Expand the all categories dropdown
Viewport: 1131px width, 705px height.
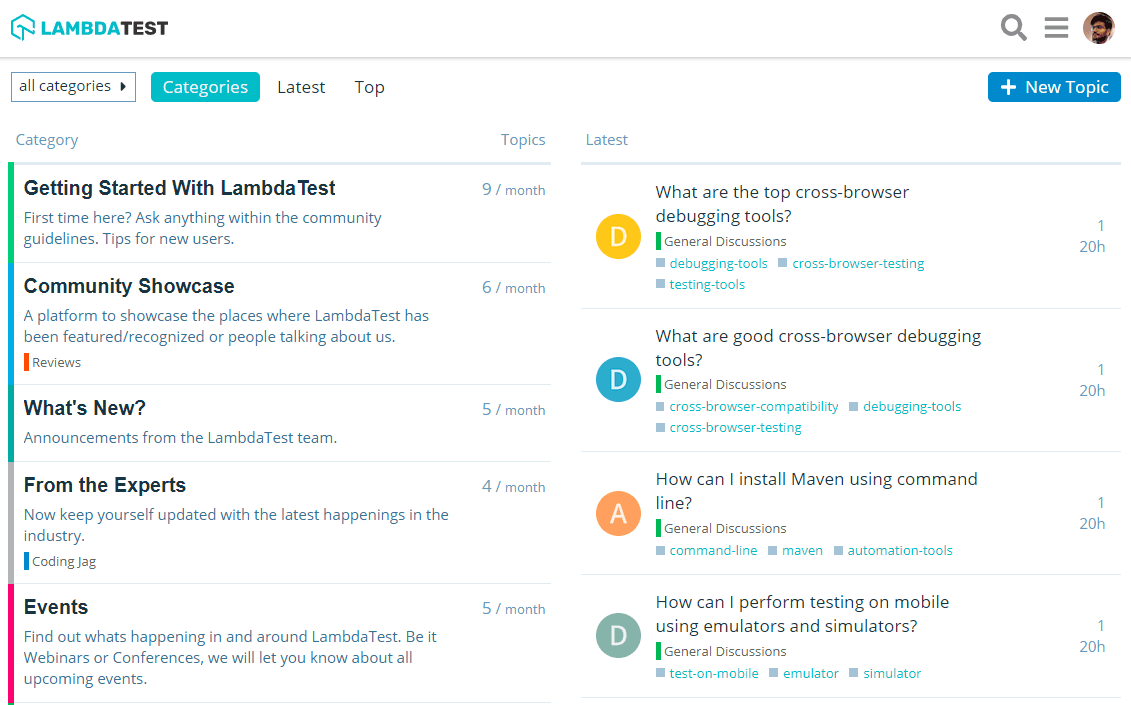tap(73, 87)
